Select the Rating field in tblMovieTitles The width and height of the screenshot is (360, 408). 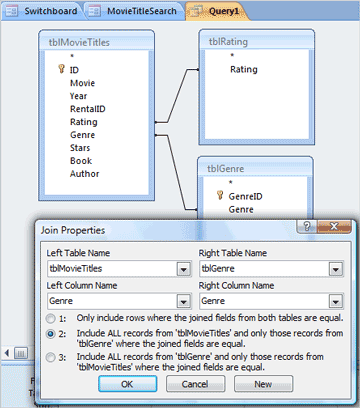[x=84, y=122]
